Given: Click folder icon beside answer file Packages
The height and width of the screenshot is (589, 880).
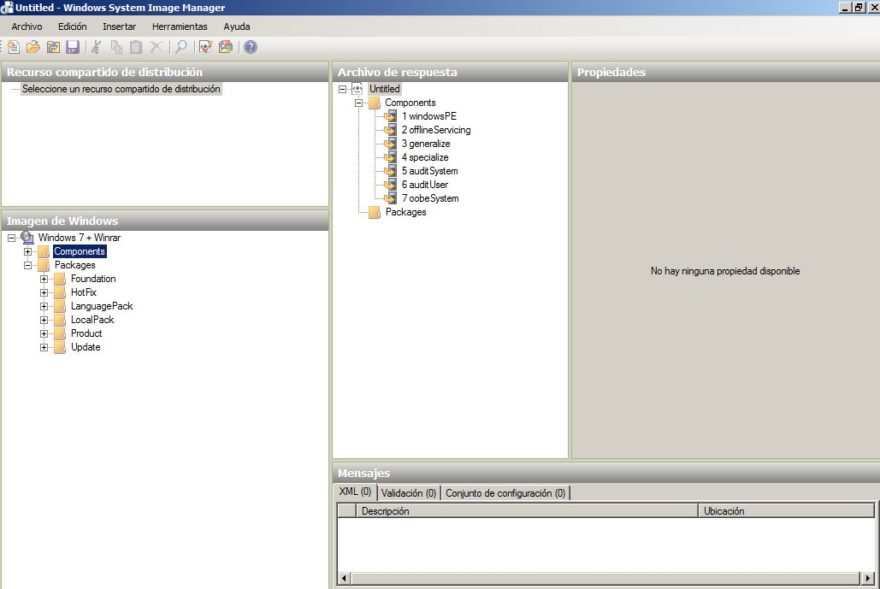Looking at the screenshot, I should (374, 212).
